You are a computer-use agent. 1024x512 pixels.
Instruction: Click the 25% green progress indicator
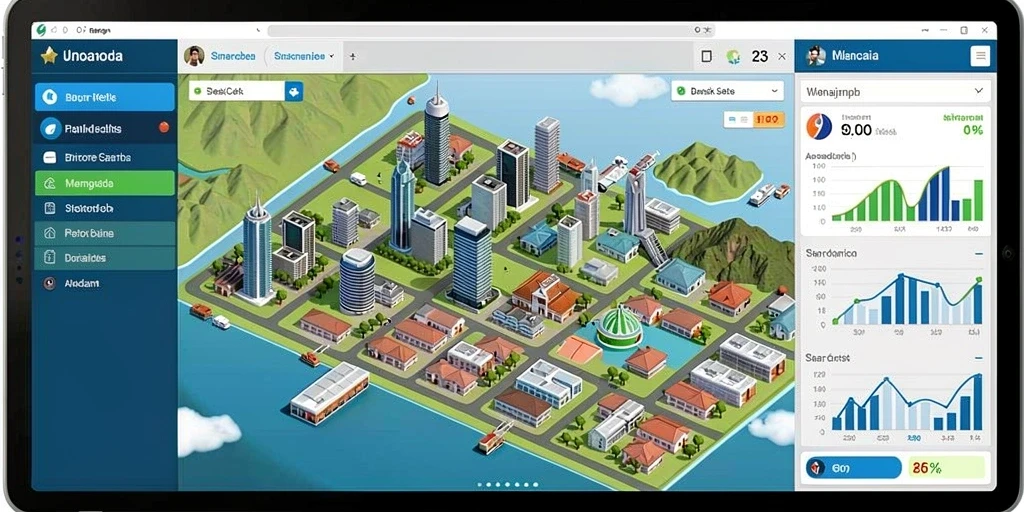(x=944, y=468)
